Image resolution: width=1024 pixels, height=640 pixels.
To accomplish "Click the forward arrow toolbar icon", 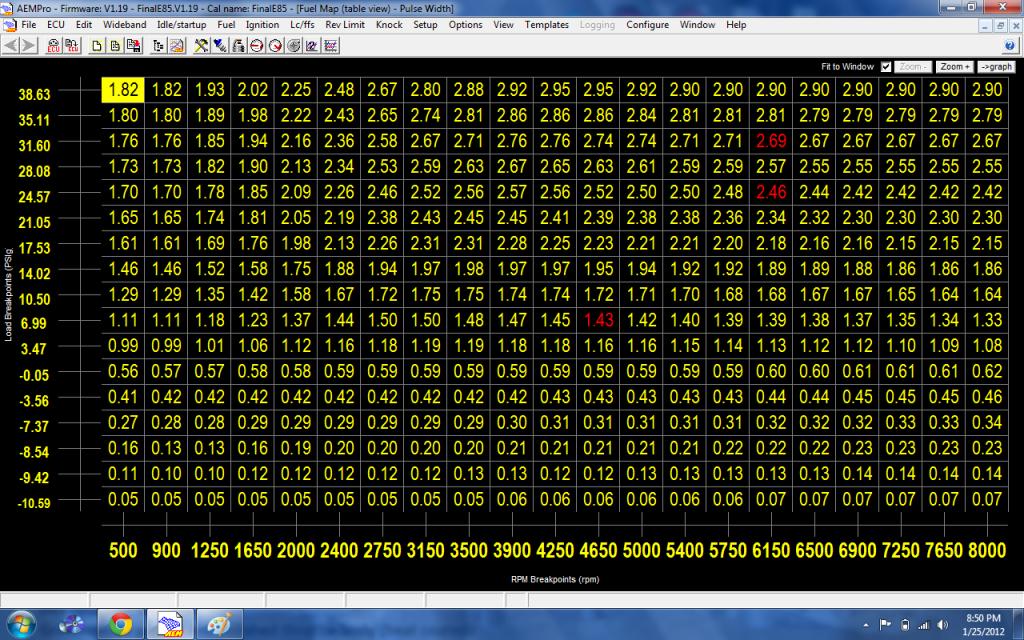I will click(x=29, y=45).
